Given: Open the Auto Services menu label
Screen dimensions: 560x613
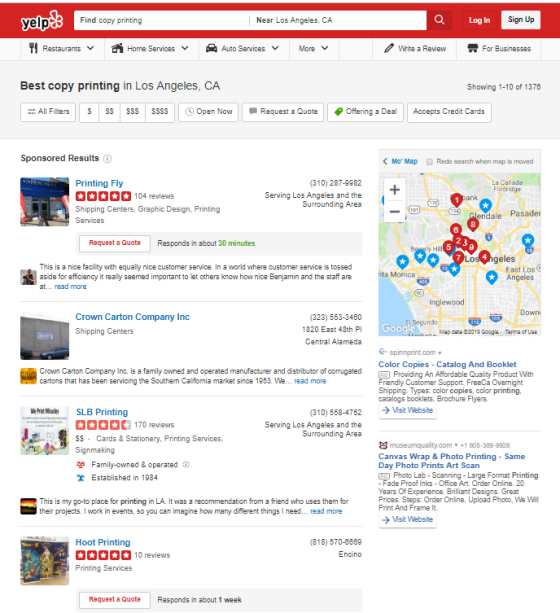Looking at the screenshot, I should [x=243, y=48].
